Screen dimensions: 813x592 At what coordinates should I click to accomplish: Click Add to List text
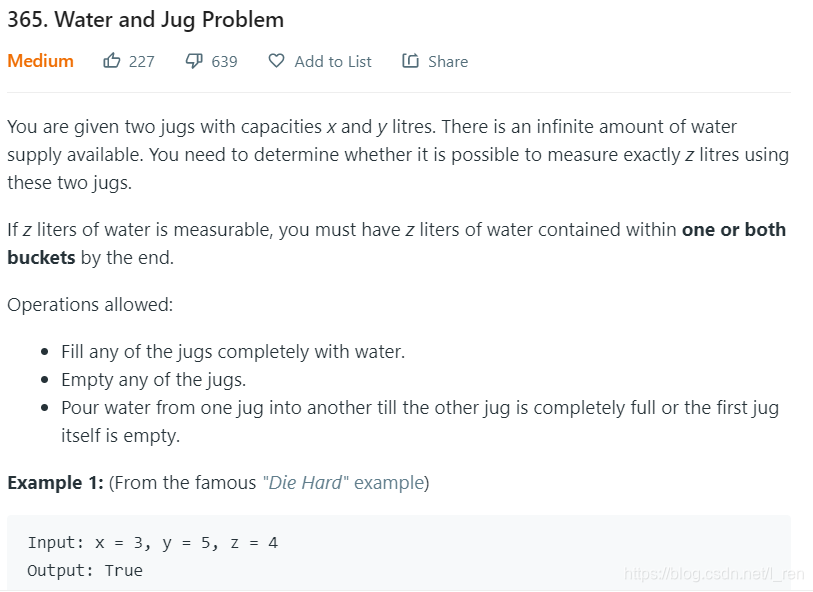(x=332, y=61)
